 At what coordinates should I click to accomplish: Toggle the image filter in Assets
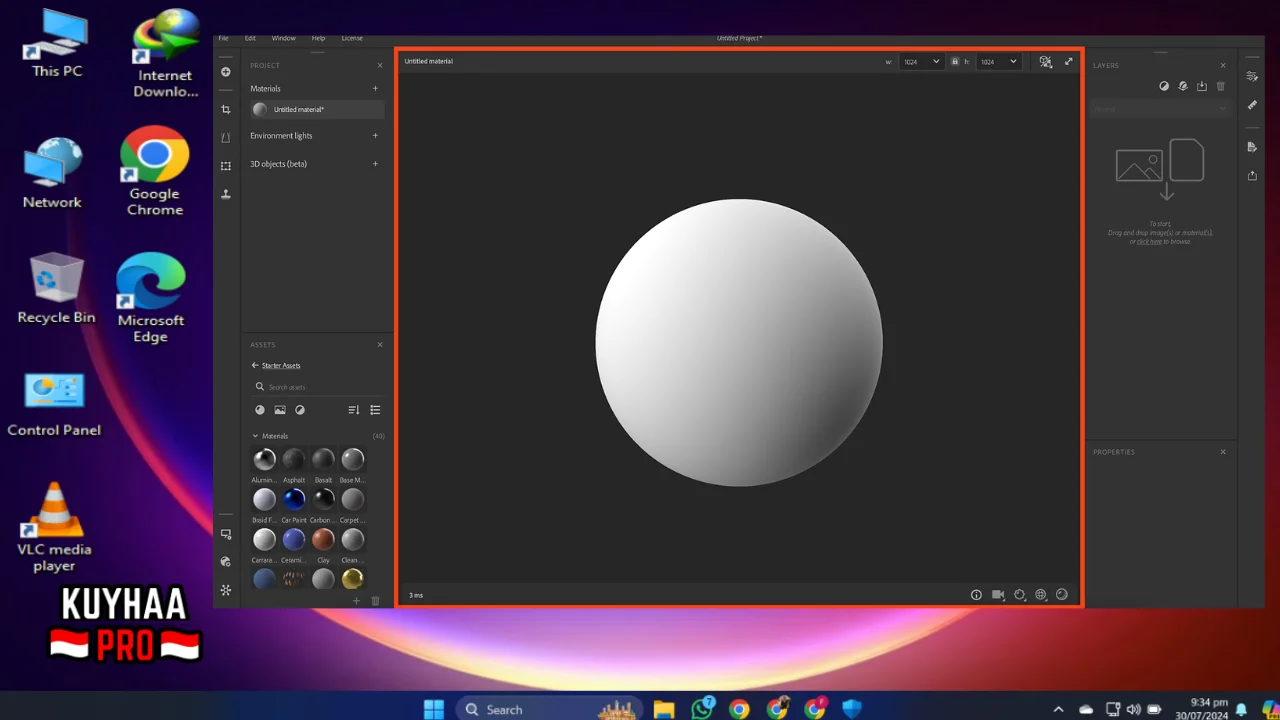(280, 410)
